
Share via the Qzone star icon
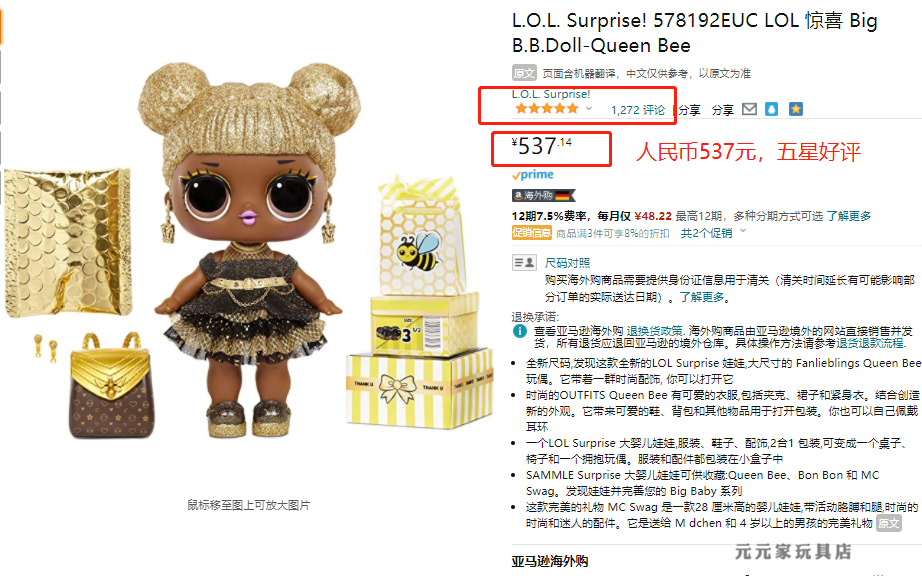tap(796, 109)
